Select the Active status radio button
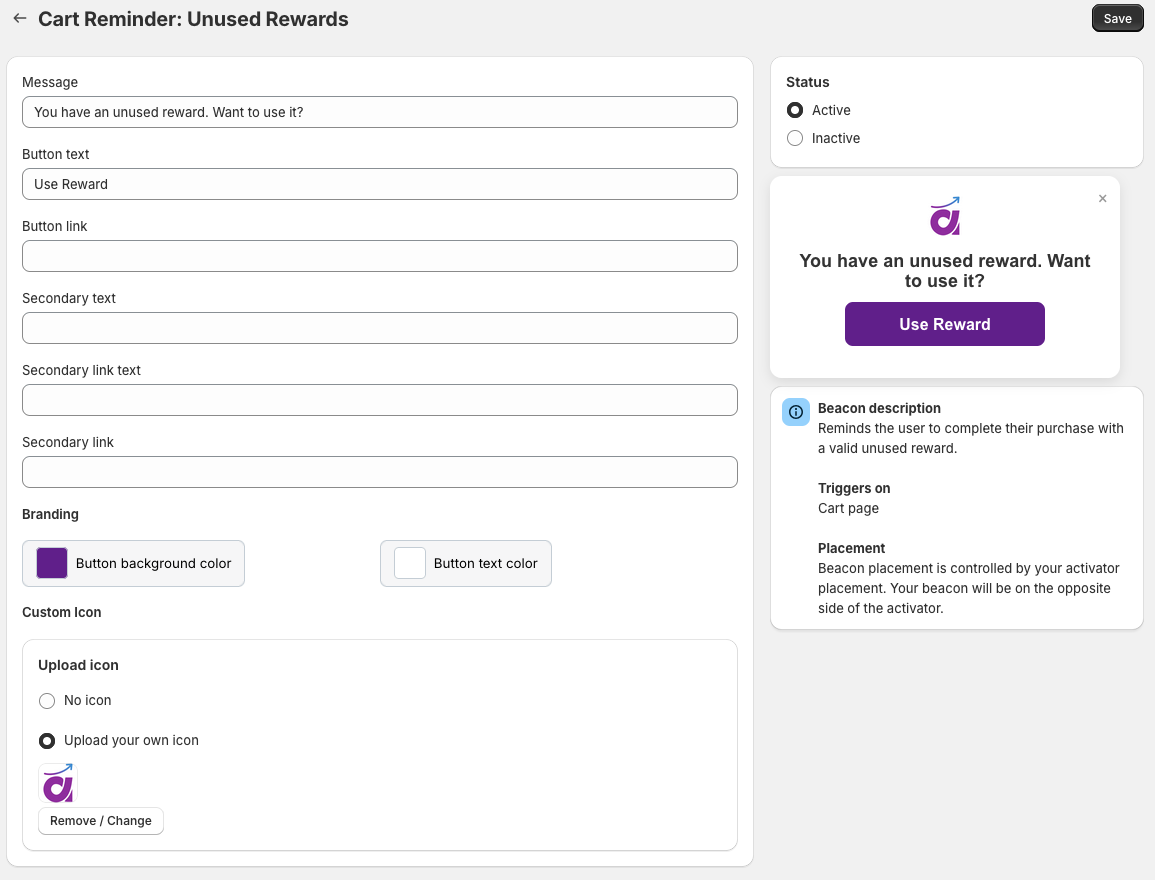 tap(795, 110)
